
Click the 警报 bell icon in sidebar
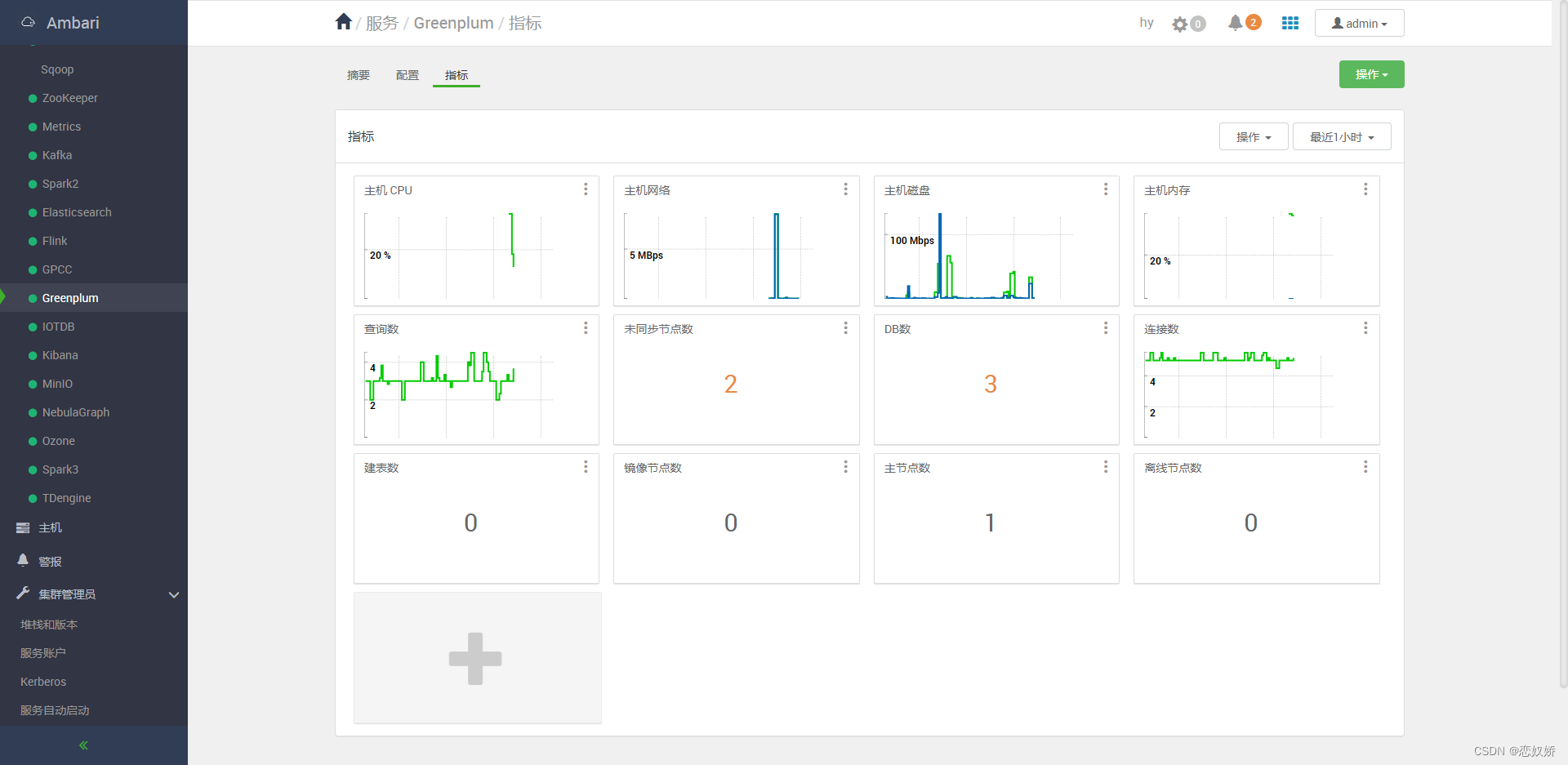click(x=23, y=561)
